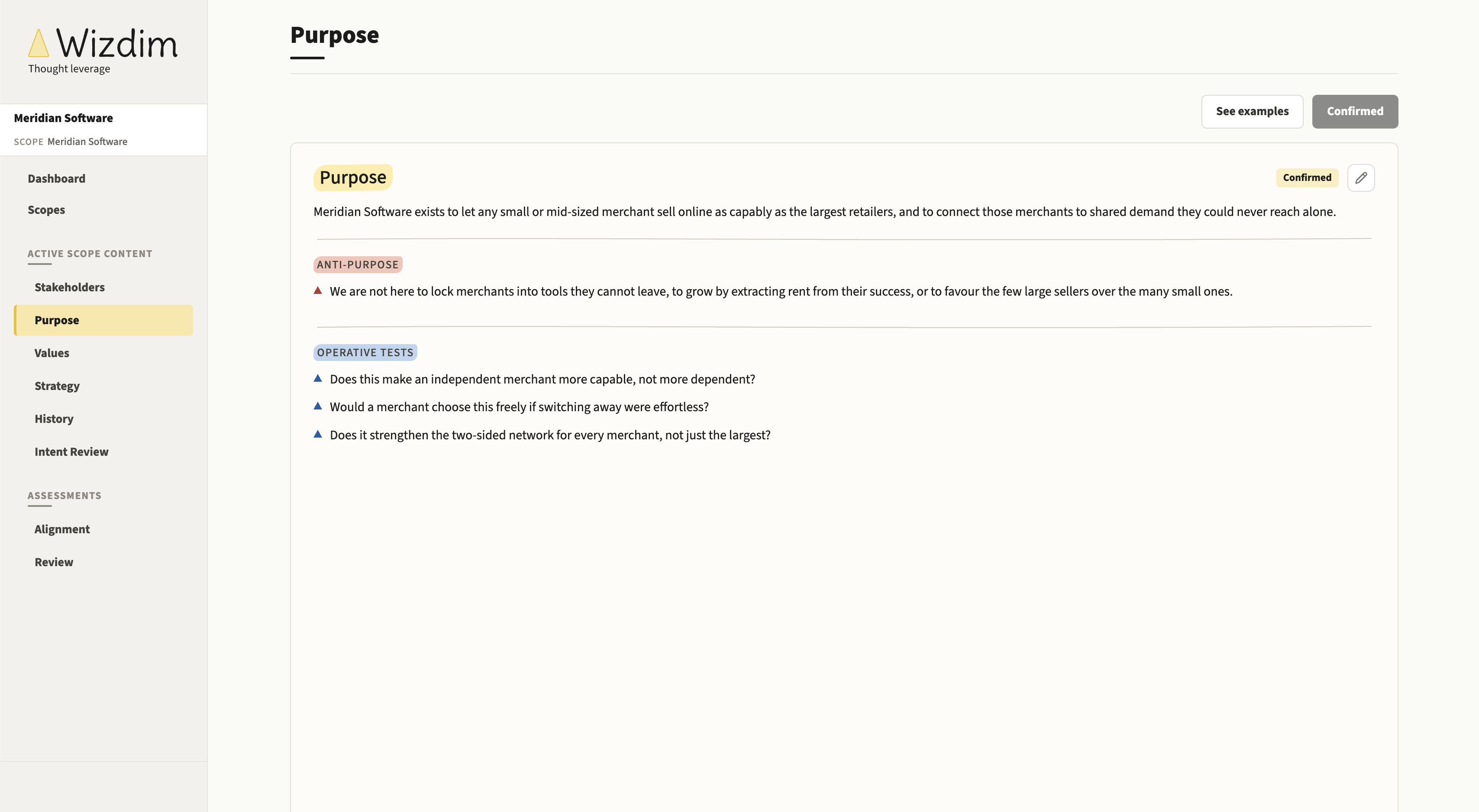The height and width of the screenshot is (812, 1479).
Task: Click blue triangle beside 'independent merchant' test
Action: [317, 378]
